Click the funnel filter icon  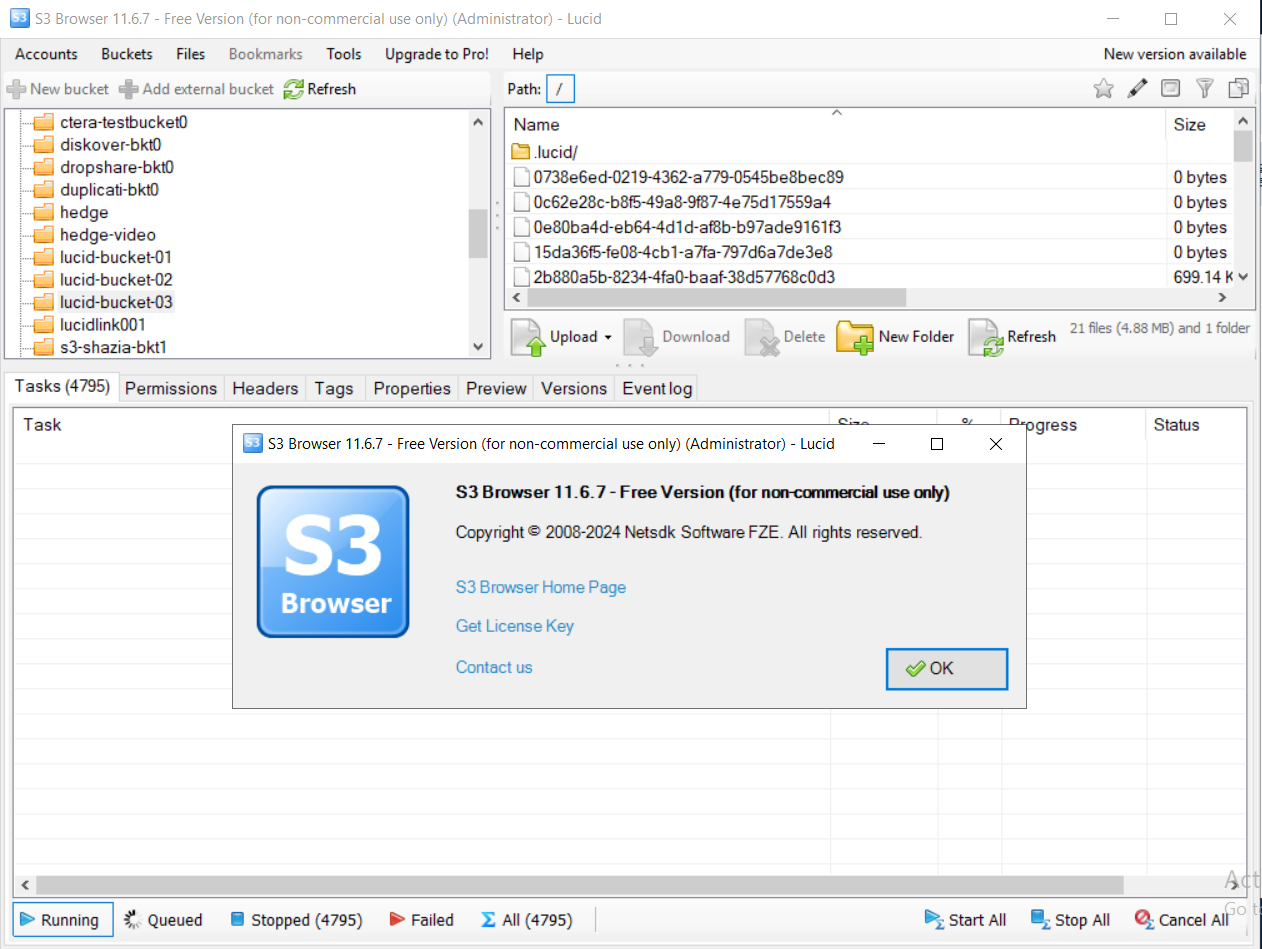click(x=1205, y=89)
